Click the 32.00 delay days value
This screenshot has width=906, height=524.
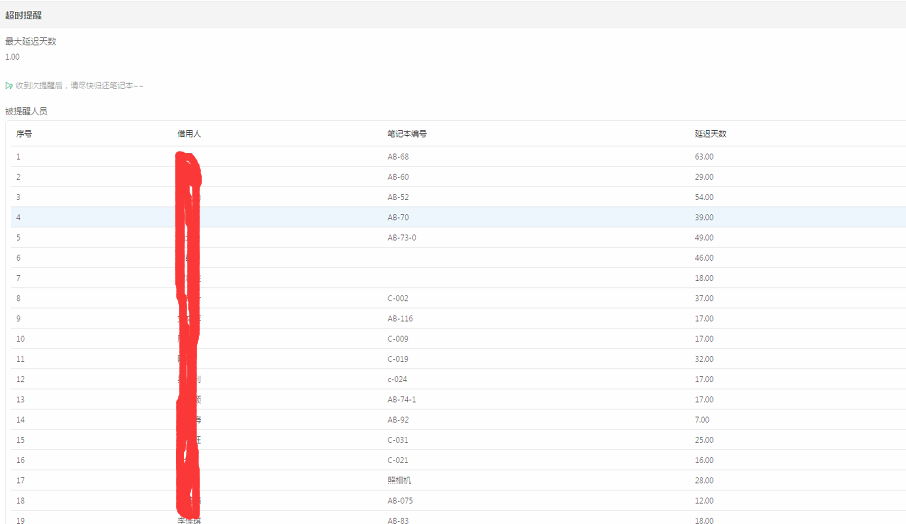704,359
